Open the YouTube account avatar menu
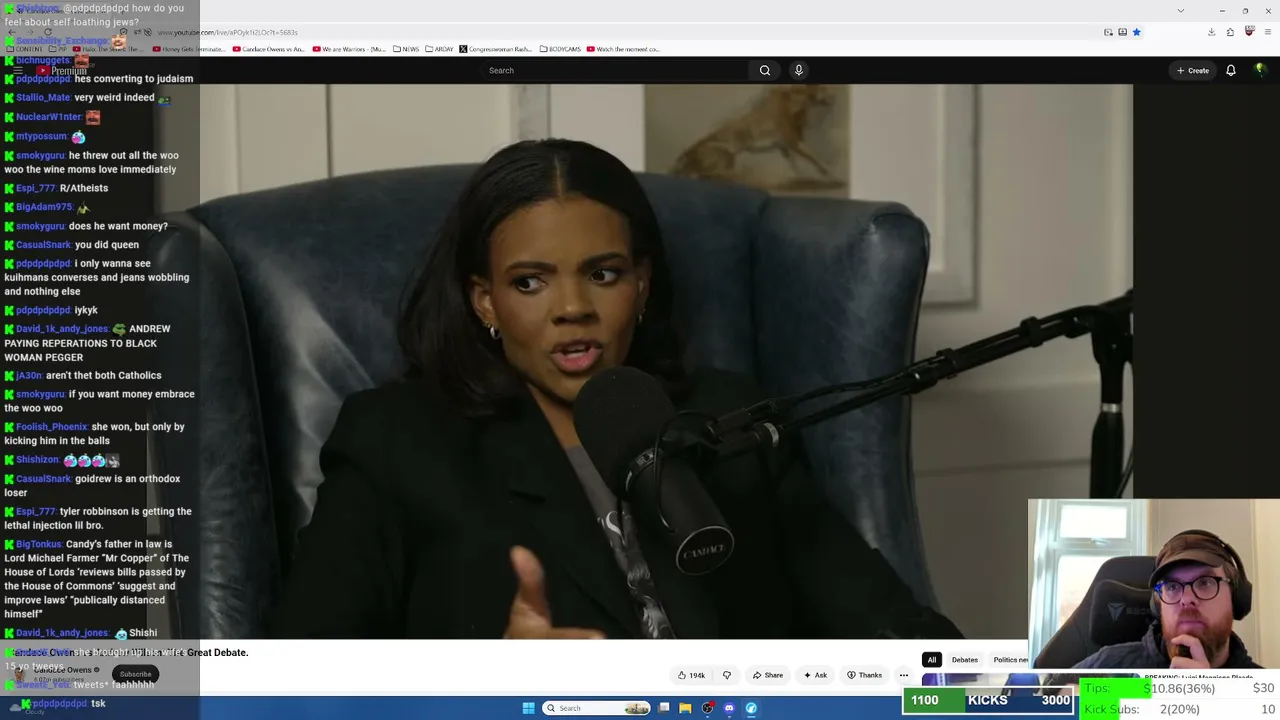 click(x=1260, y=70)
